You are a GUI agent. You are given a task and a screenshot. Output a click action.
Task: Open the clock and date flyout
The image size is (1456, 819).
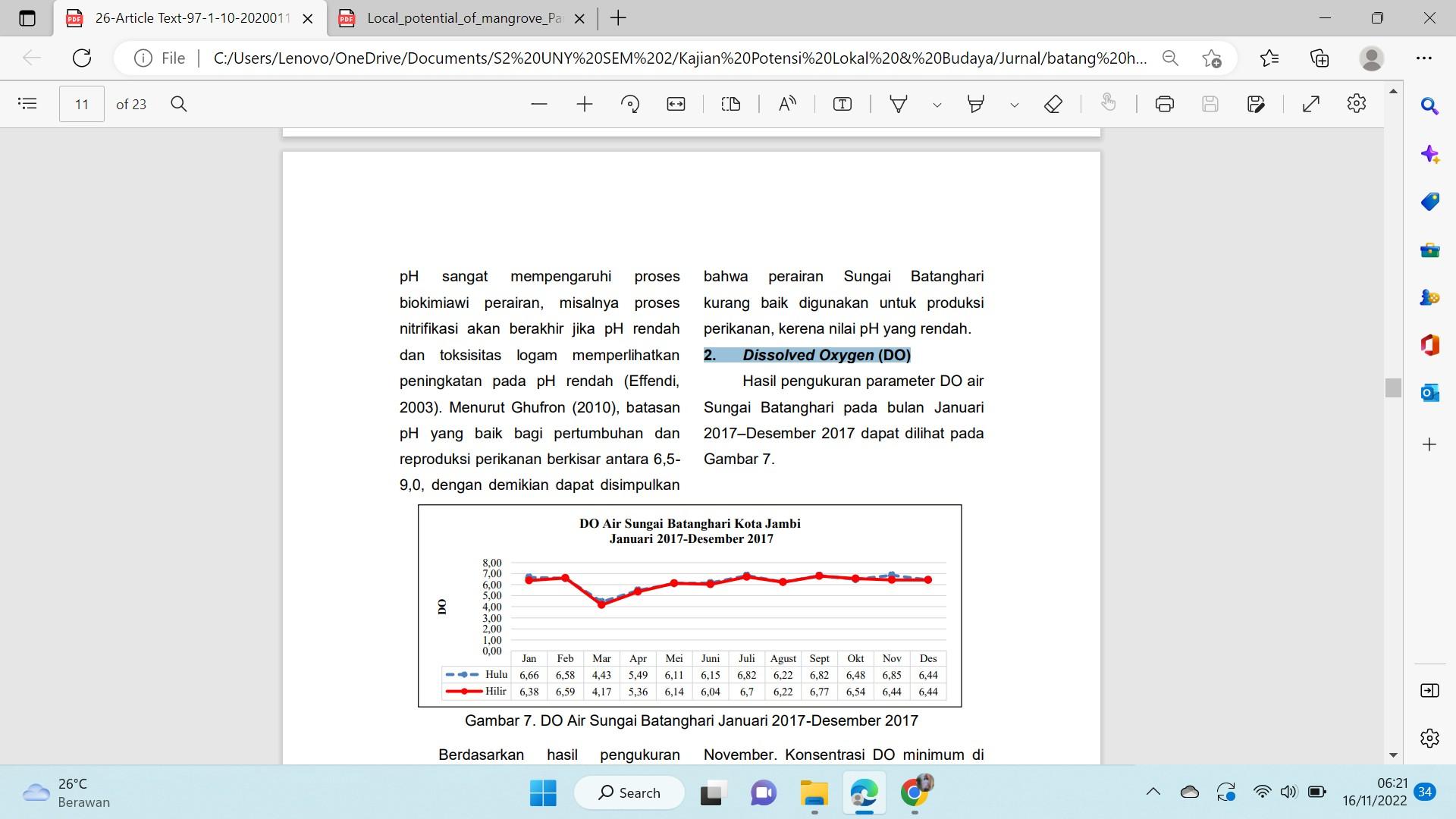[1374, 792]
